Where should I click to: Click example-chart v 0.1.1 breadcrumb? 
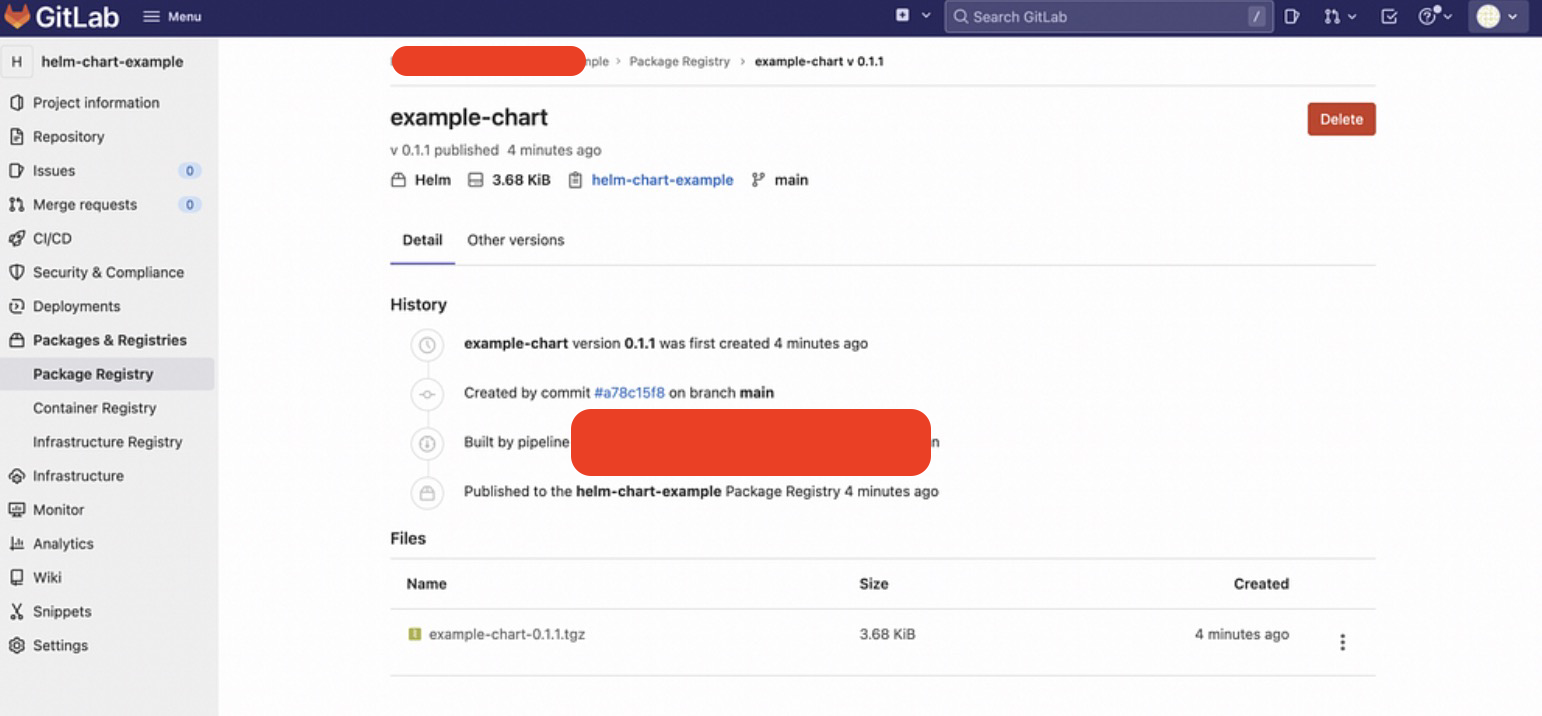pyautogui.click(x=819, y=61)
